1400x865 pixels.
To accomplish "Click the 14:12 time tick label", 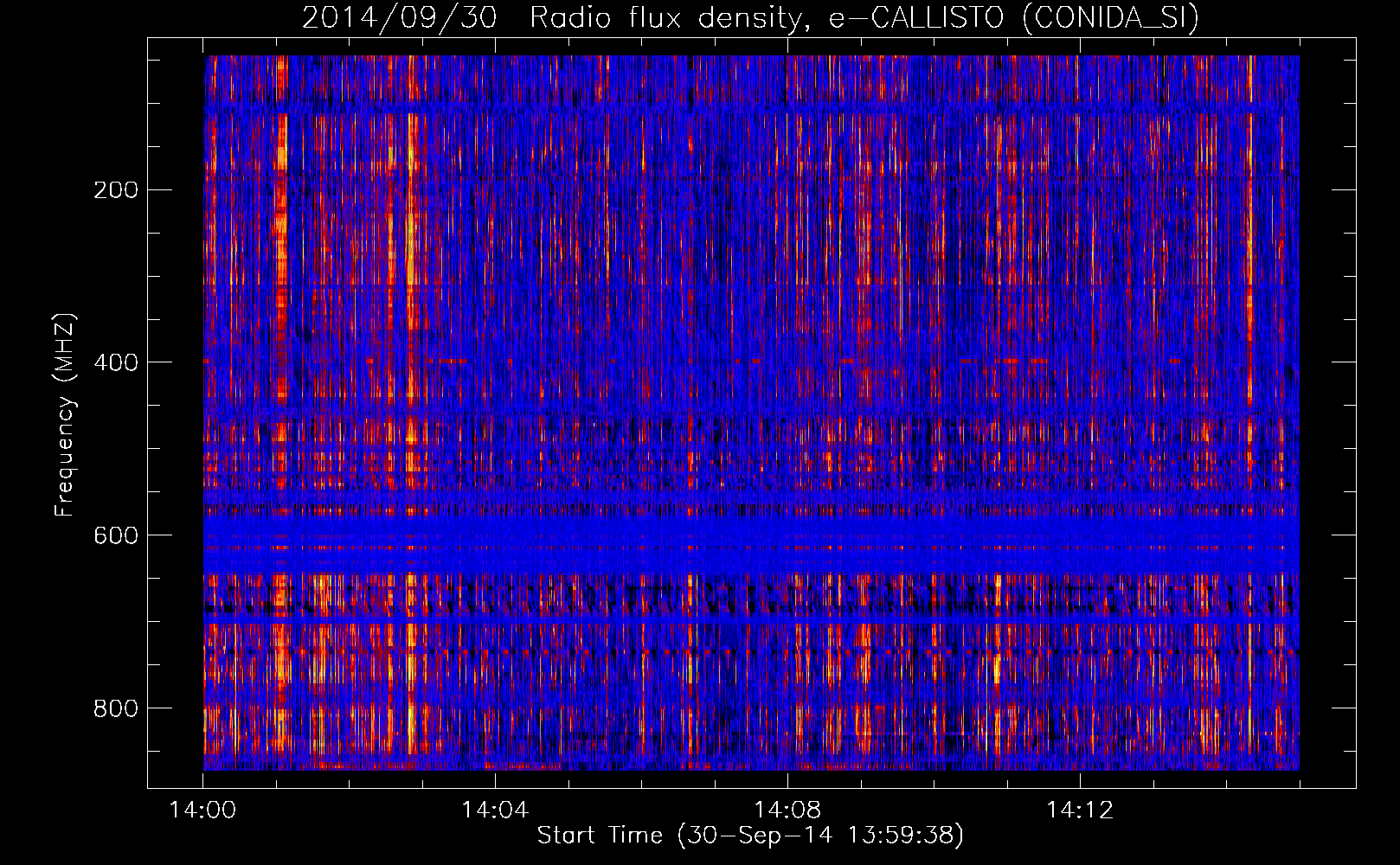I will pyautogui.click(x=1080, y=811).
